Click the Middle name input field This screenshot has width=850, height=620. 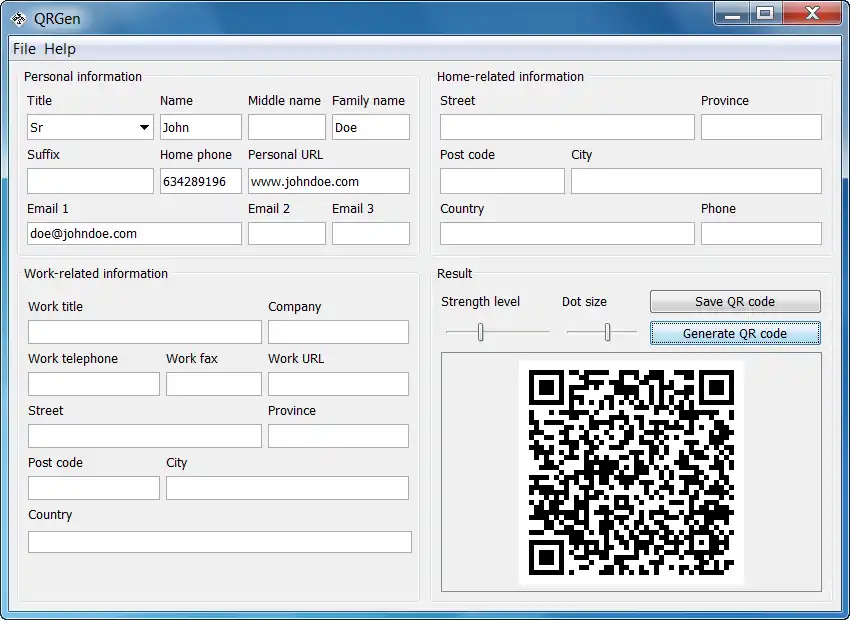click(287, 127)
